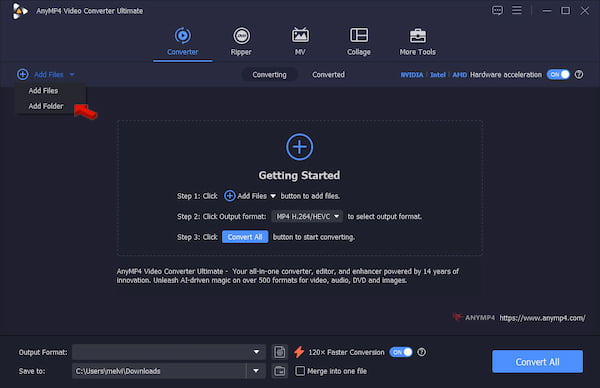
Task: Open the MV tab
Action: tap(300, 42)
